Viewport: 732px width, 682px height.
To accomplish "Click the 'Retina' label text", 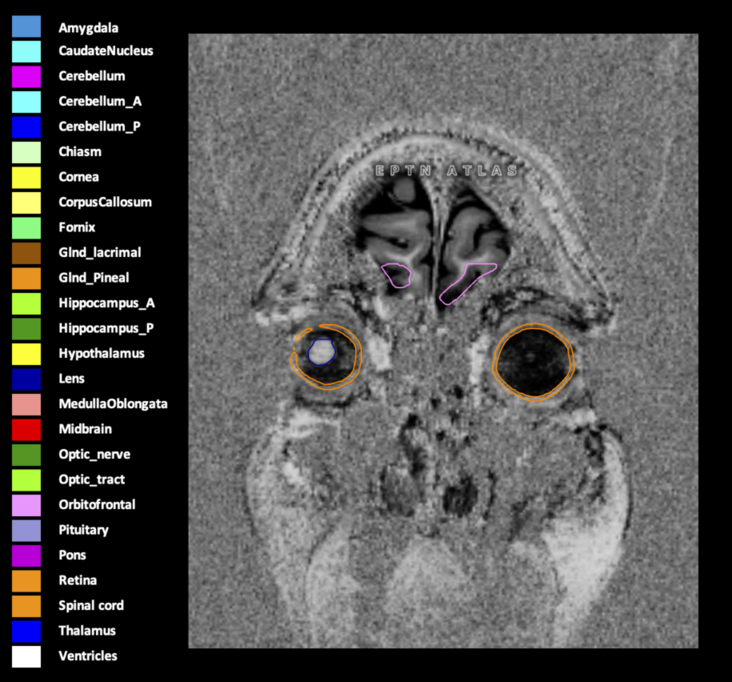I will point(77,580).
